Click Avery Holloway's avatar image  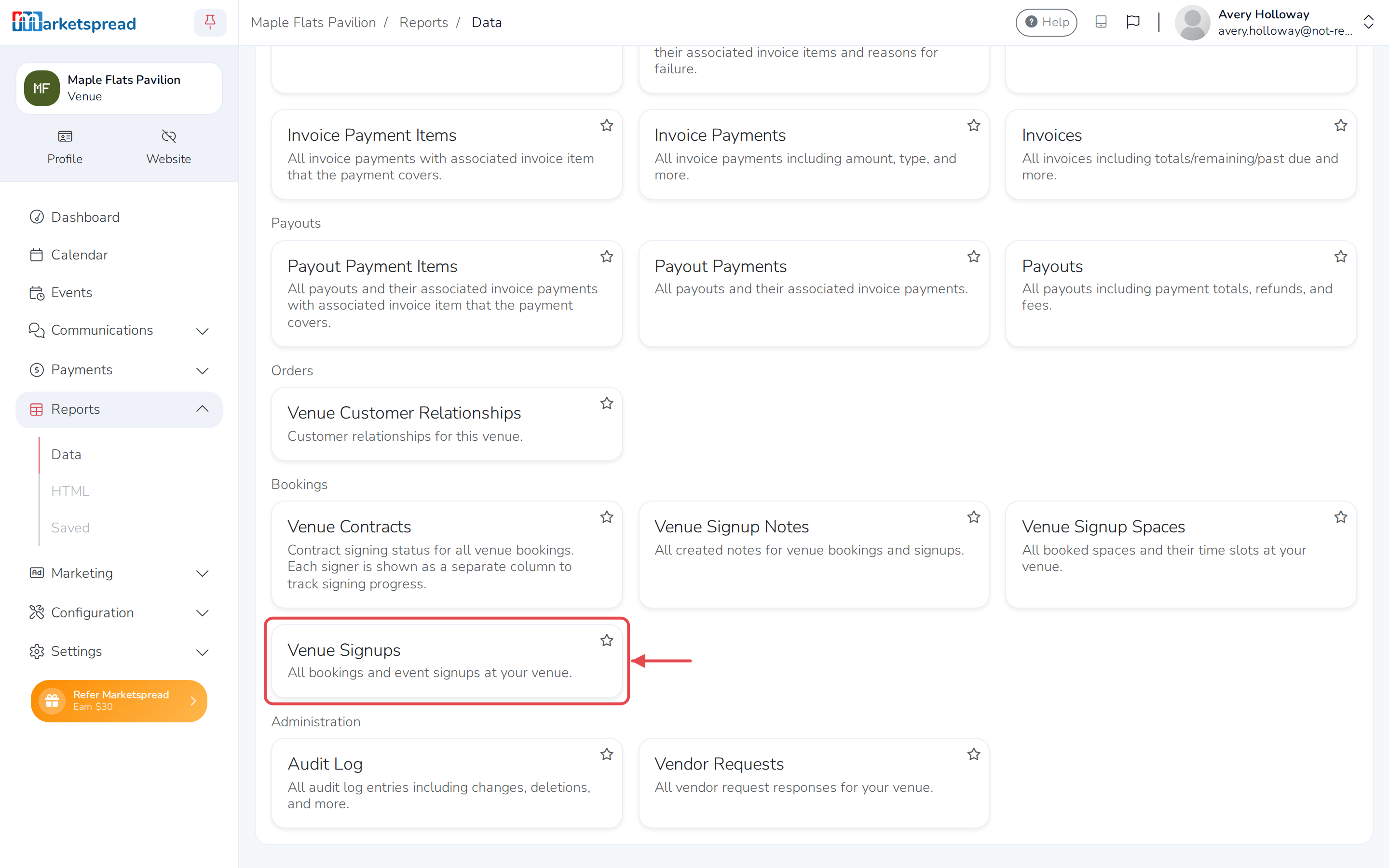(1192, 22)
